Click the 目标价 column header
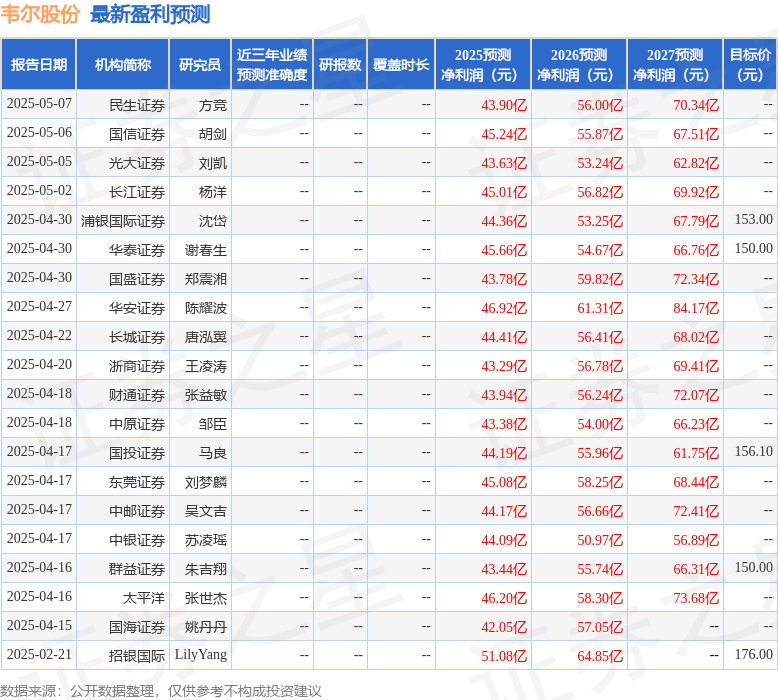 (750, 65)
